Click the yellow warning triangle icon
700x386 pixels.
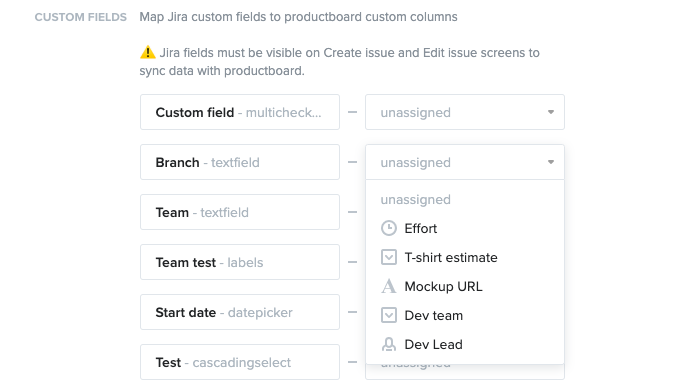(x=148, y=53)
